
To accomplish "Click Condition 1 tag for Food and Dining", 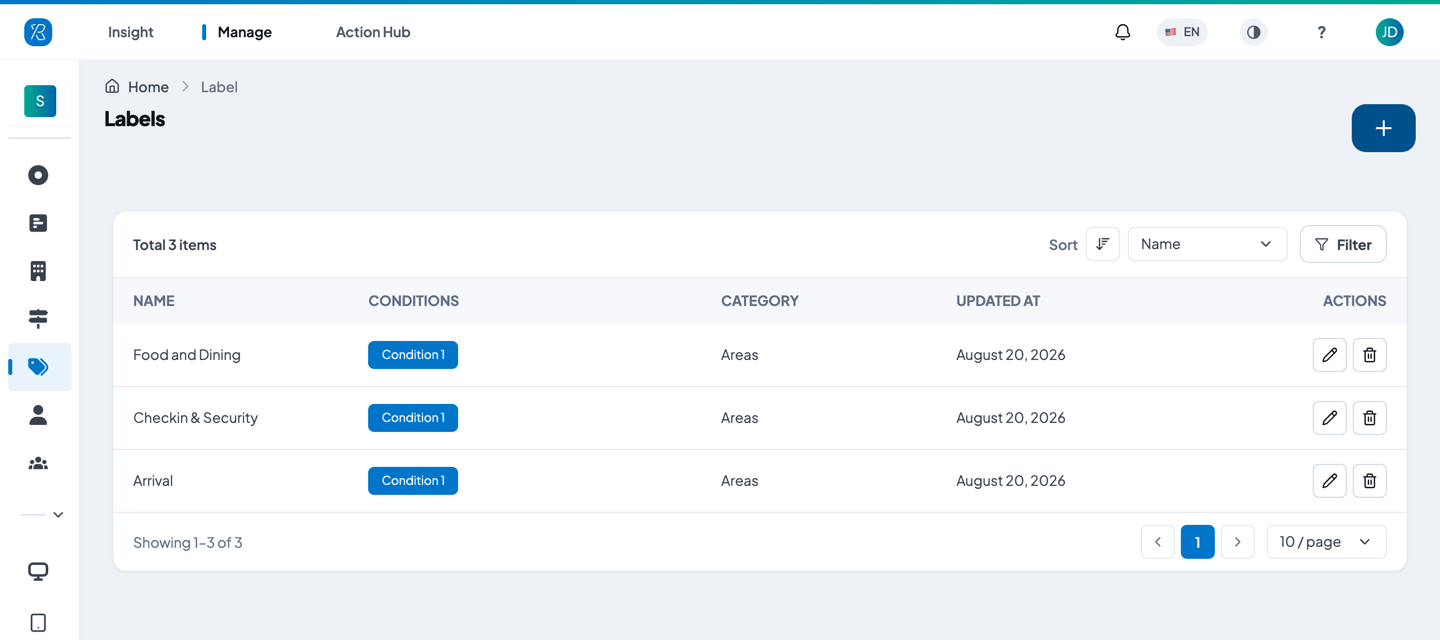I will (413, 355).
